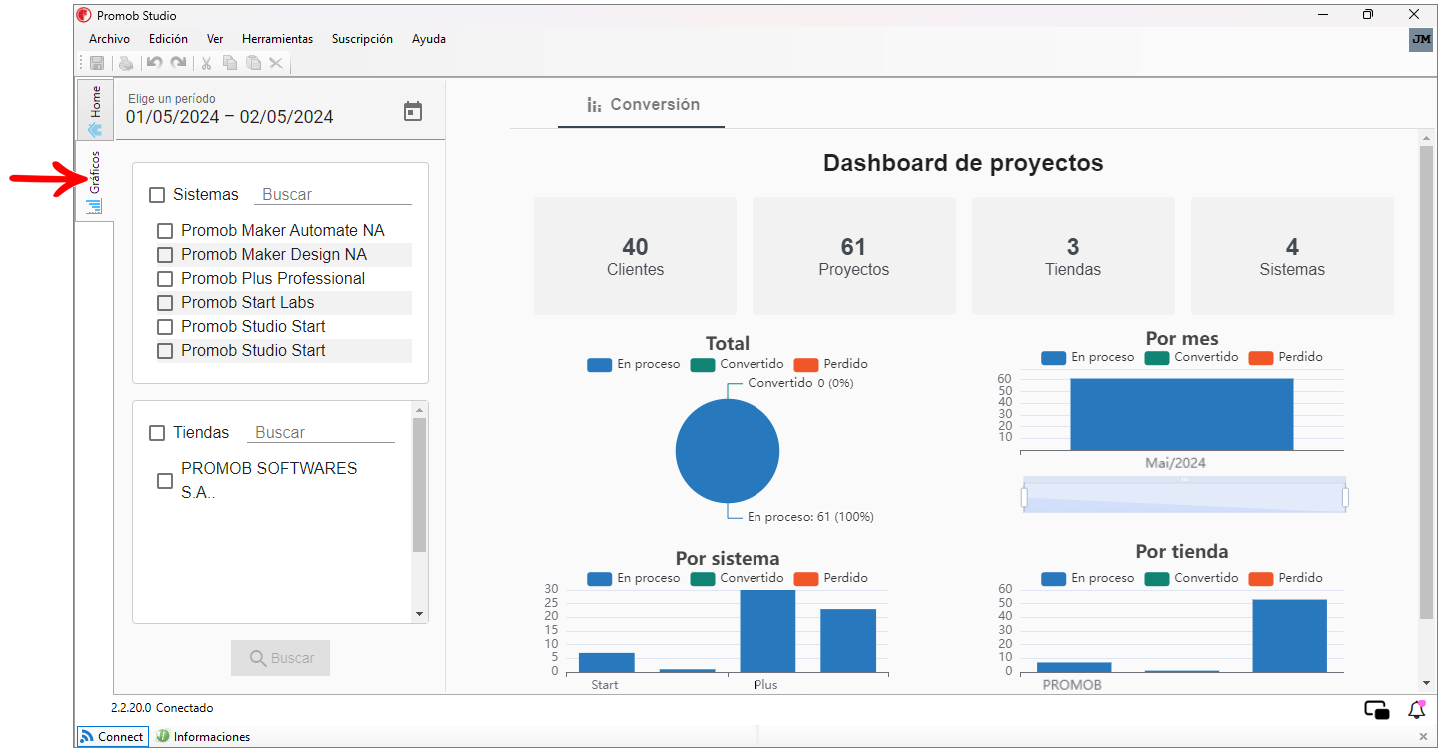Click the Undo arrow icon
The width and height of the screenshot is (1448, 755).
coord(154,63)
